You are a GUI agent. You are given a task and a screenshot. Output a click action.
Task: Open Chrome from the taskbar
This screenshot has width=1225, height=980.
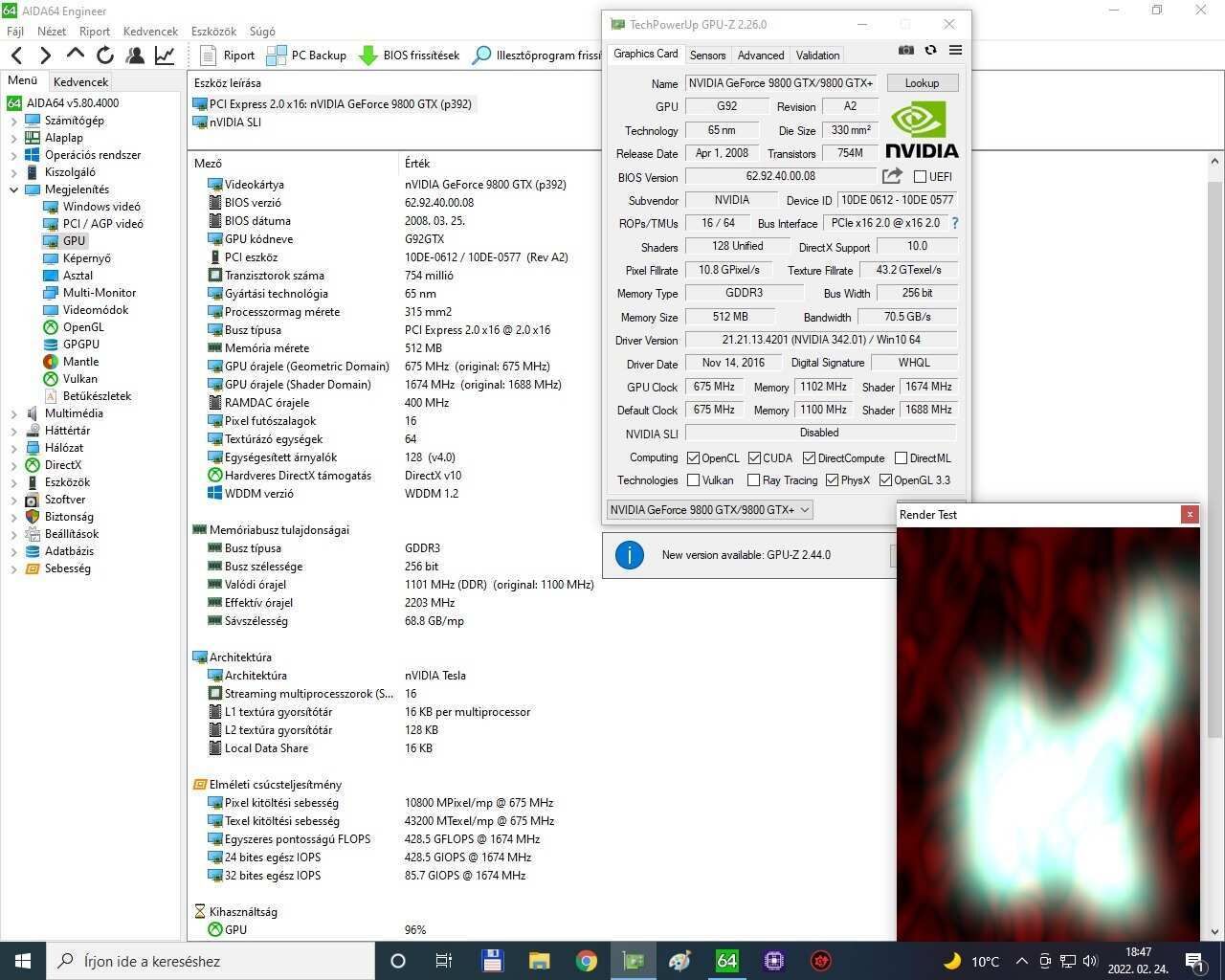tap(587, 961)
